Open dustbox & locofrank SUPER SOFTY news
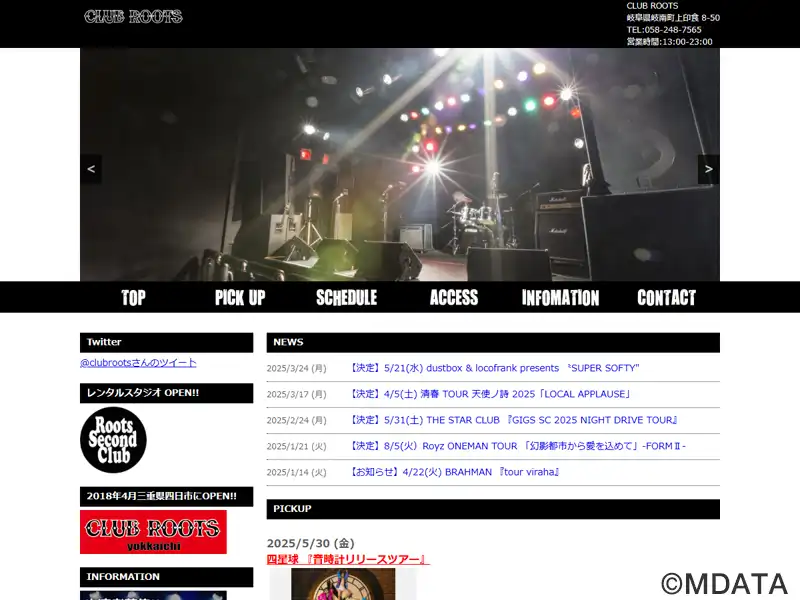This screenshot has height=600, width=800. (x=493, y=368)
